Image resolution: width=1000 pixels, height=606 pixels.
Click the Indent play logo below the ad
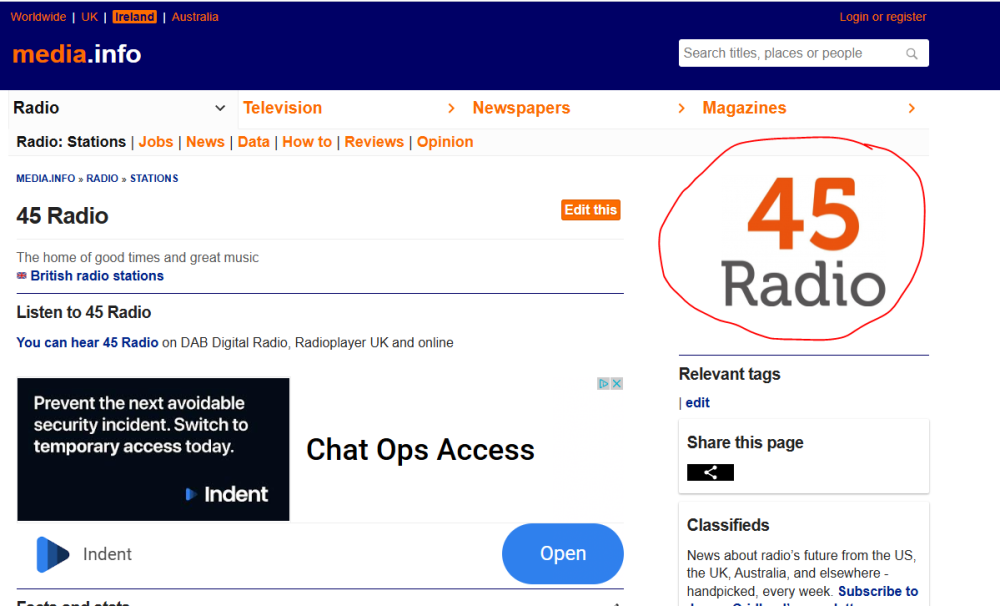point(52,554)
